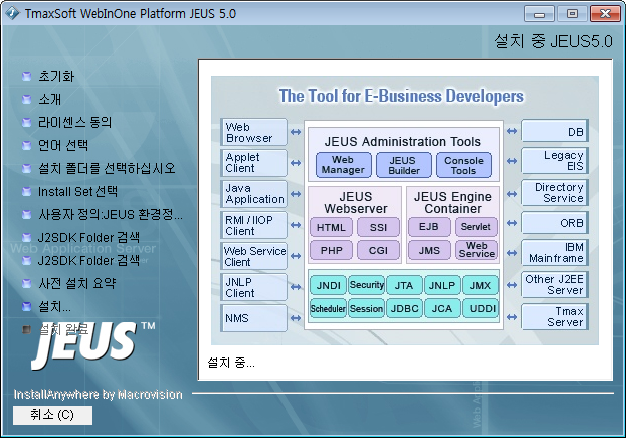Click the bullet icon beside 소개

pyautogui.click(x=26, y=99)
